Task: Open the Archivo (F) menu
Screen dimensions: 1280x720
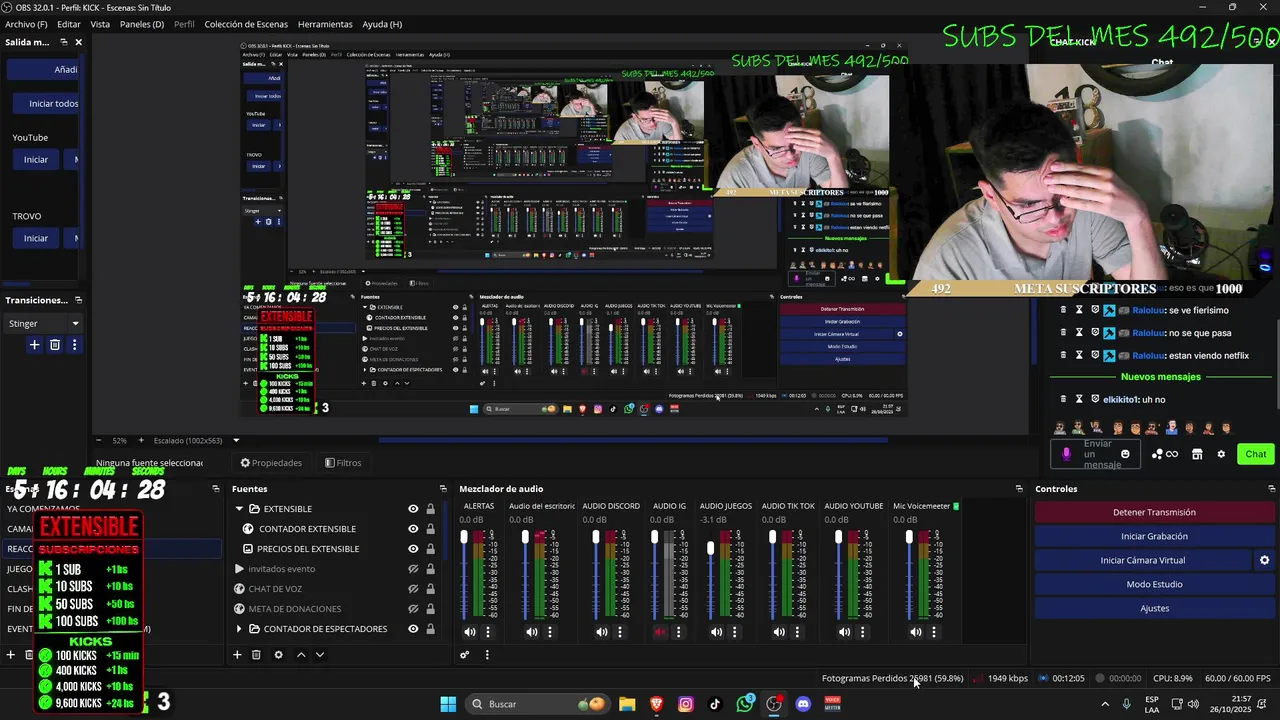Action: click(x=27, y=24)
